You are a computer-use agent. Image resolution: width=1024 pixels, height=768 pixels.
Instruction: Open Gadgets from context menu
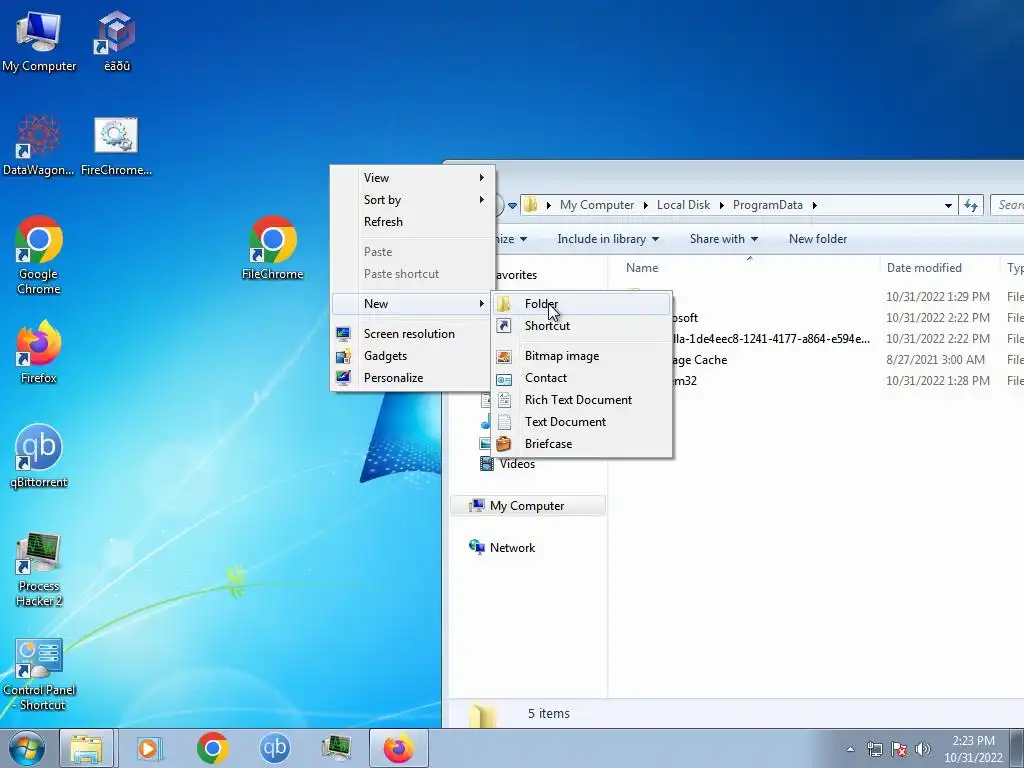[412, 356]
